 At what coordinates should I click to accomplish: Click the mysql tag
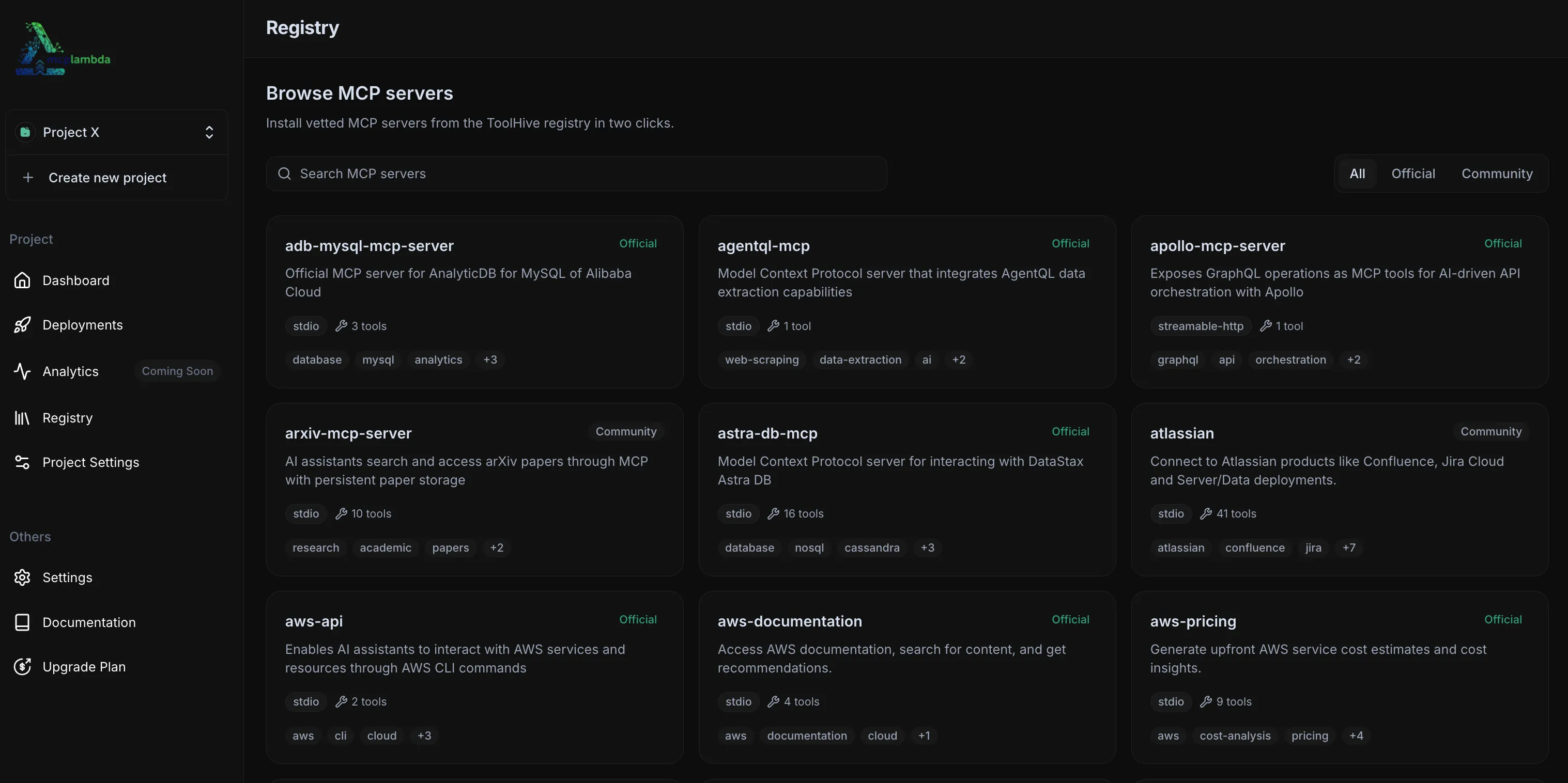378,359
